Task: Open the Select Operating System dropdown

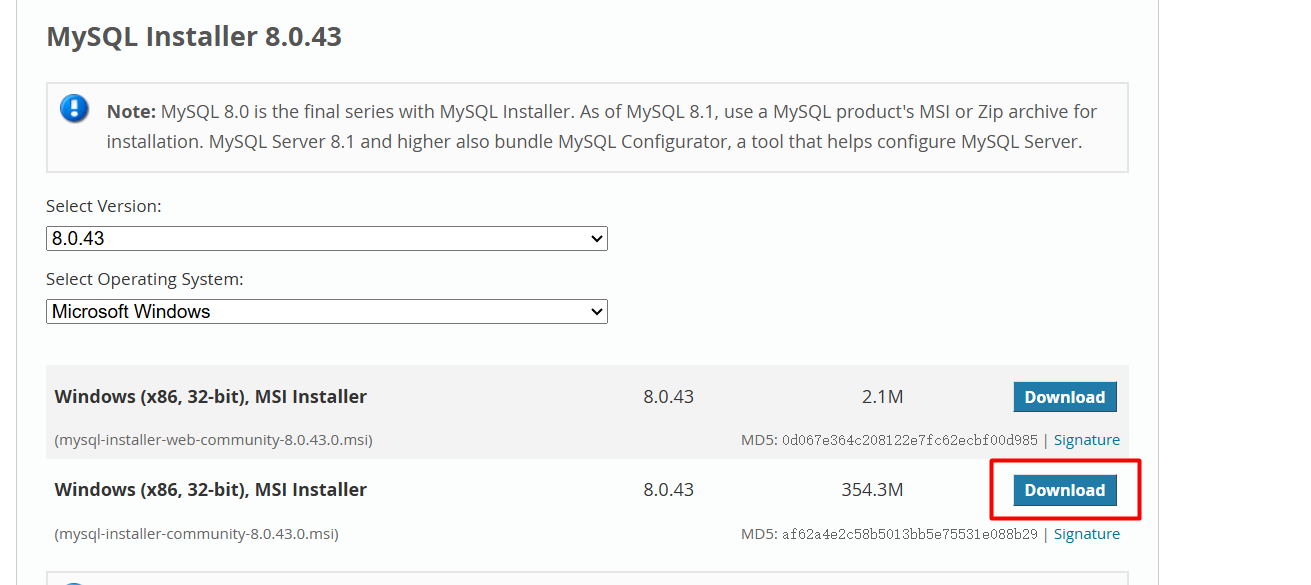Action: point(326,312)
